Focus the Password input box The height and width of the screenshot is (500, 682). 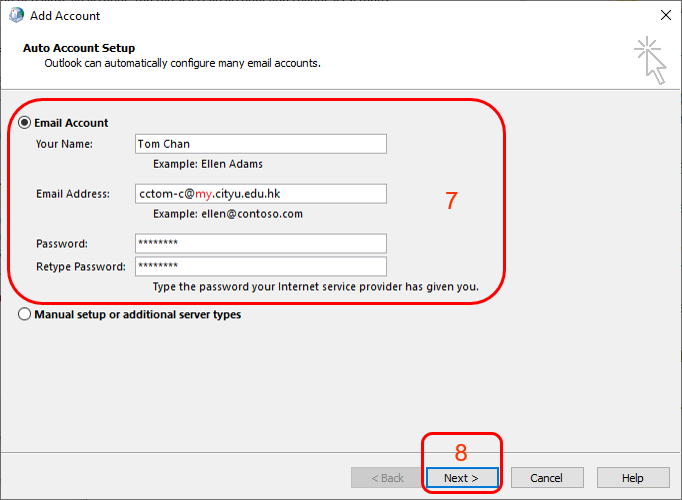[260, 244]
